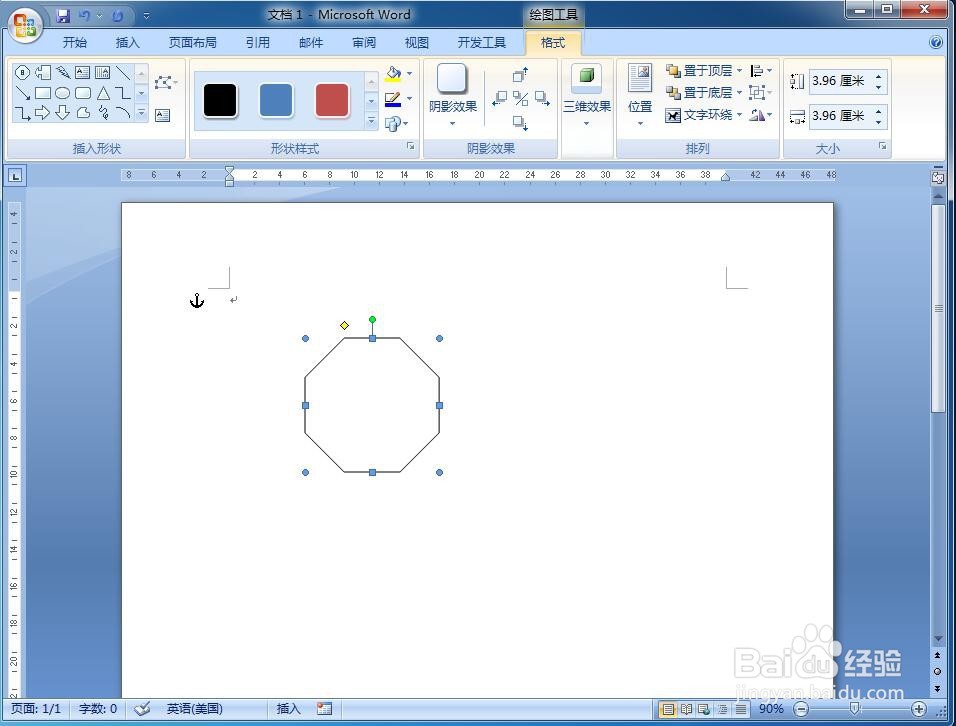
Task: Click the Save icon in quick access toolbar
Action: [x=63, y=16]
